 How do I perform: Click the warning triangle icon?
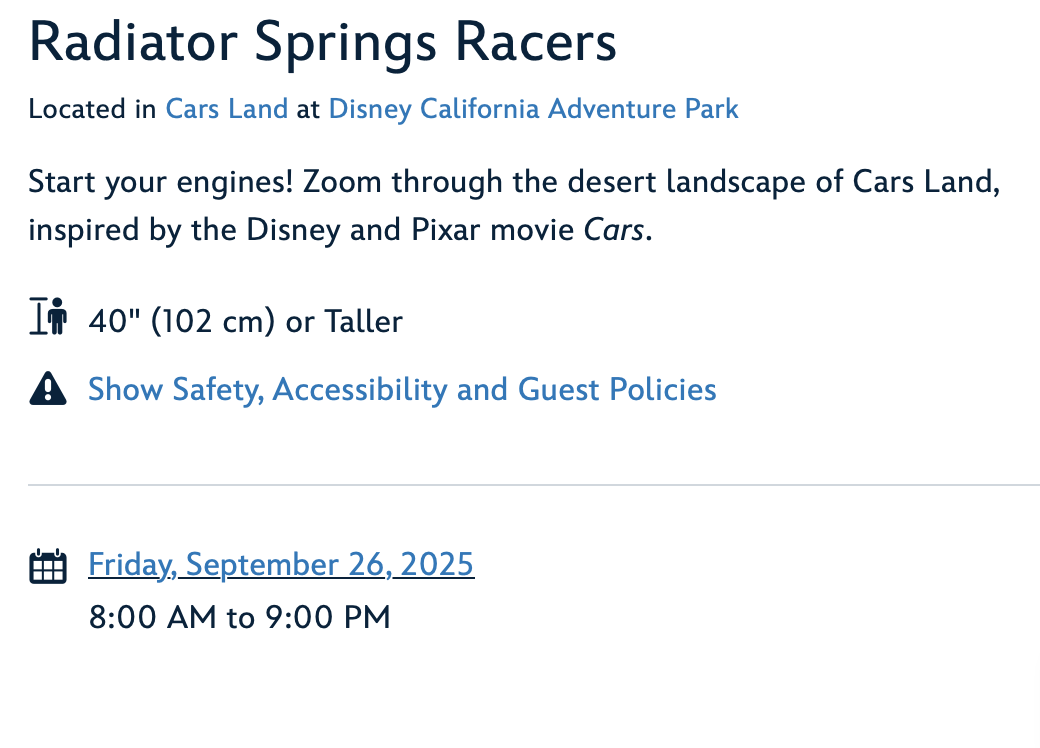coord(48,389)
